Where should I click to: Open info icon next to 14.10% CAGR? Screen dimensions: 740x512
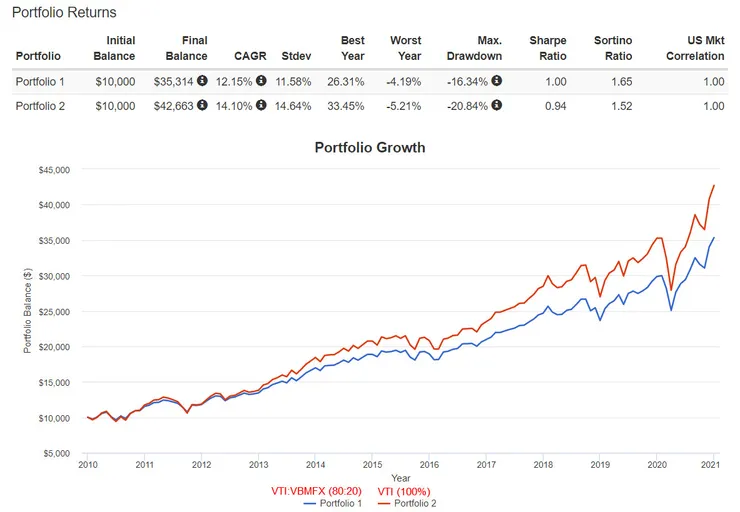click(261, 105)
